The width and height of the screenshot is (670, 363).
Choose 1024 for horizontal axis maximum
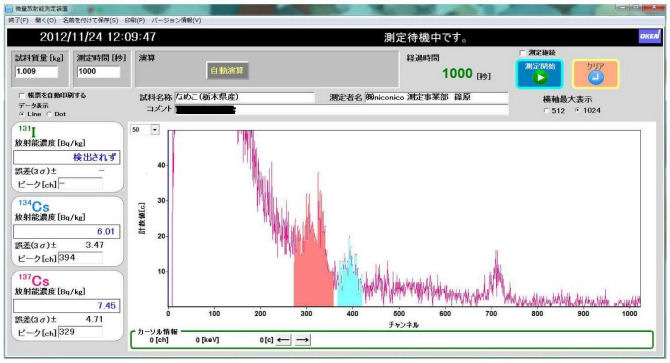pos(577,111)
